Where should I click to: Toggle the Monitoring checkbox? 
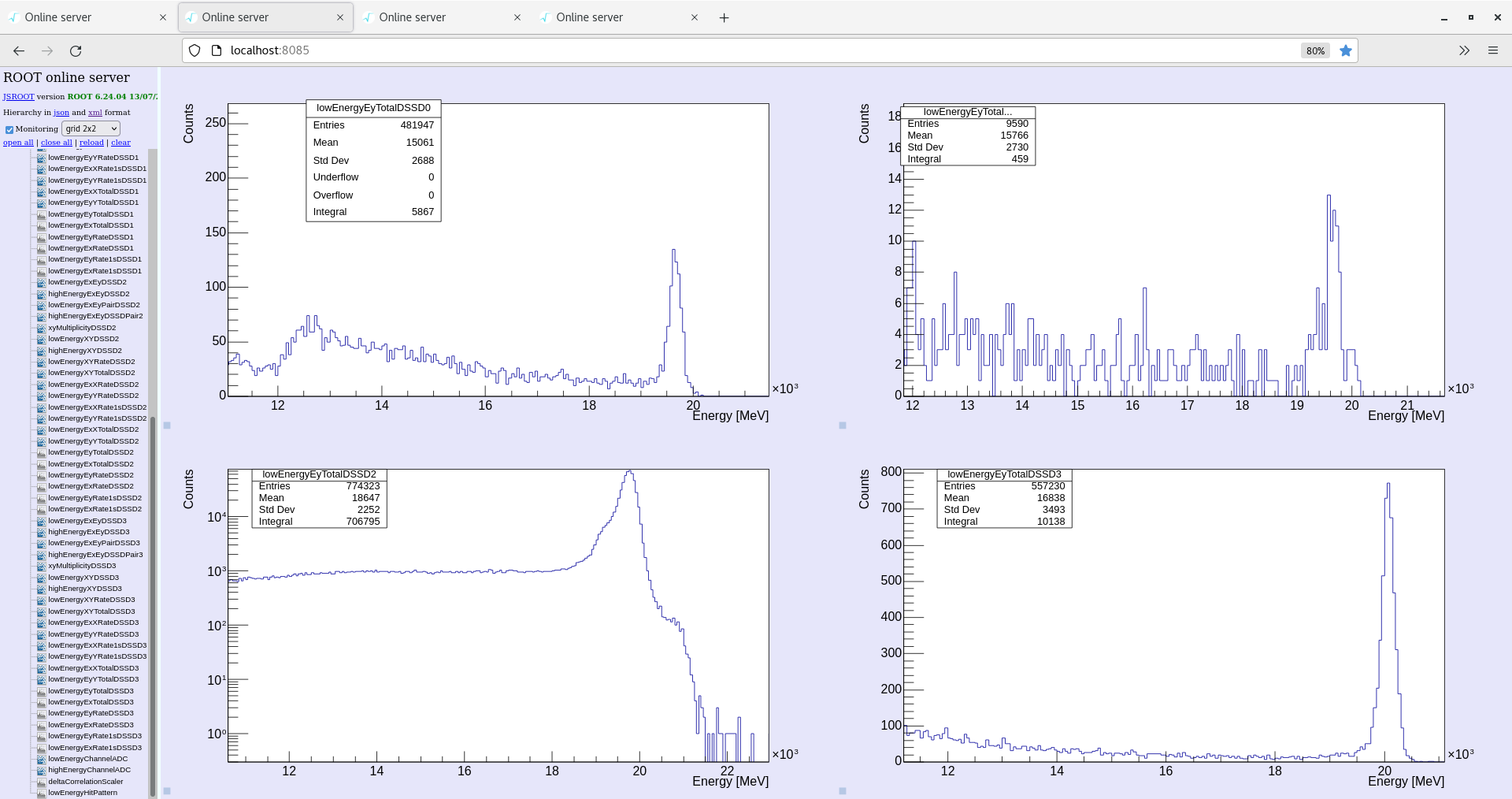9,129
